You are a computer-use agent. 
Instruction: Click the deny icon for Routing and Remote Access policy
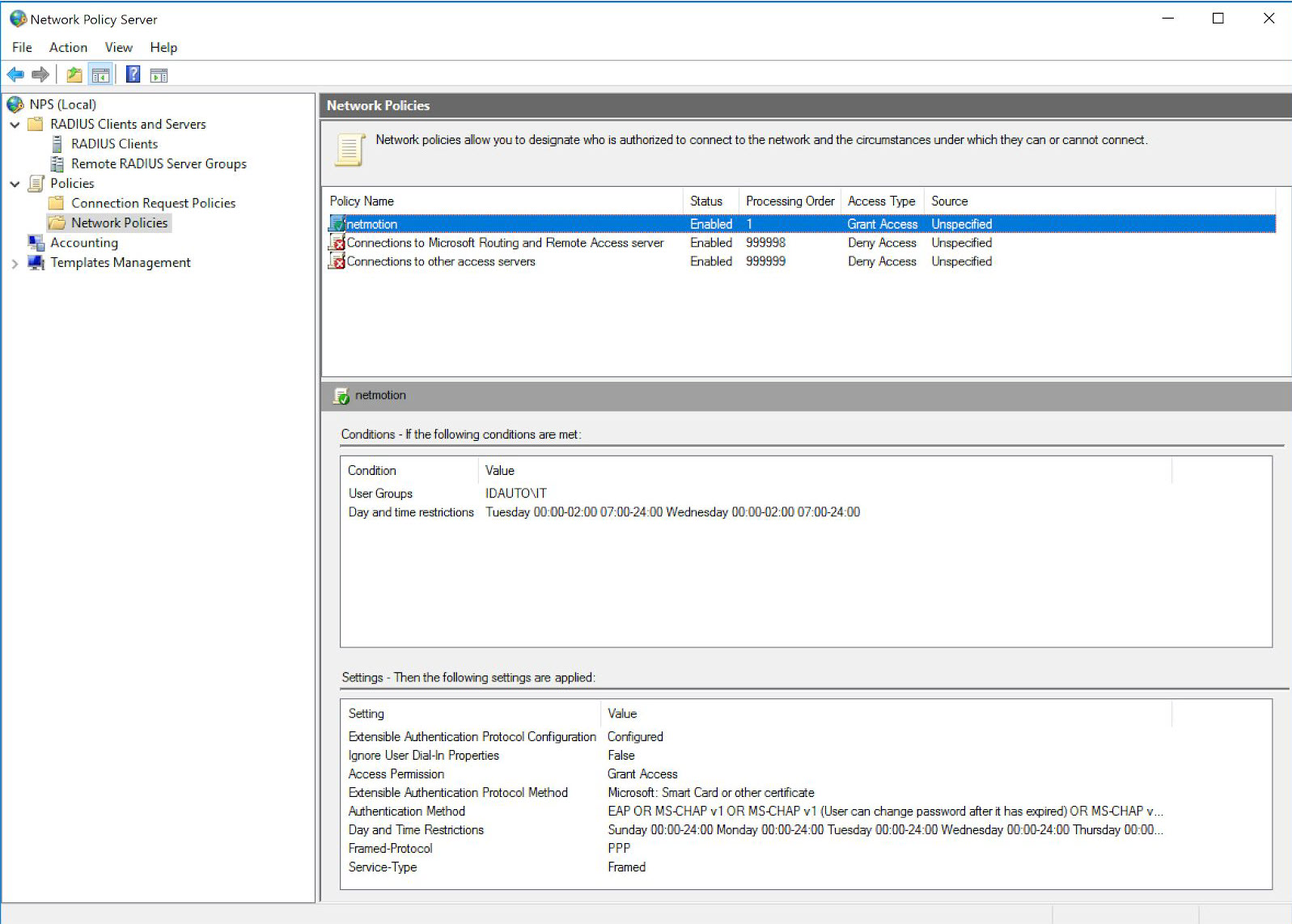coord(337,243)
